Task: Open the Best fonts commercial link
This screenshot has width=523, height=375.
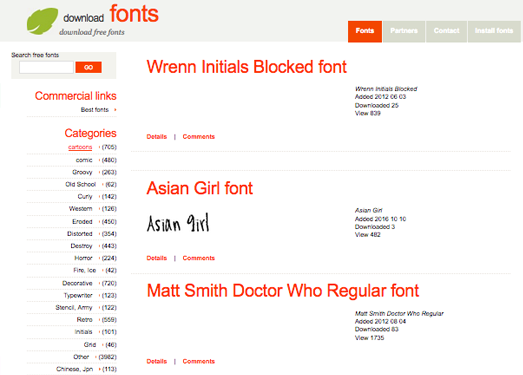Action: 95,110
